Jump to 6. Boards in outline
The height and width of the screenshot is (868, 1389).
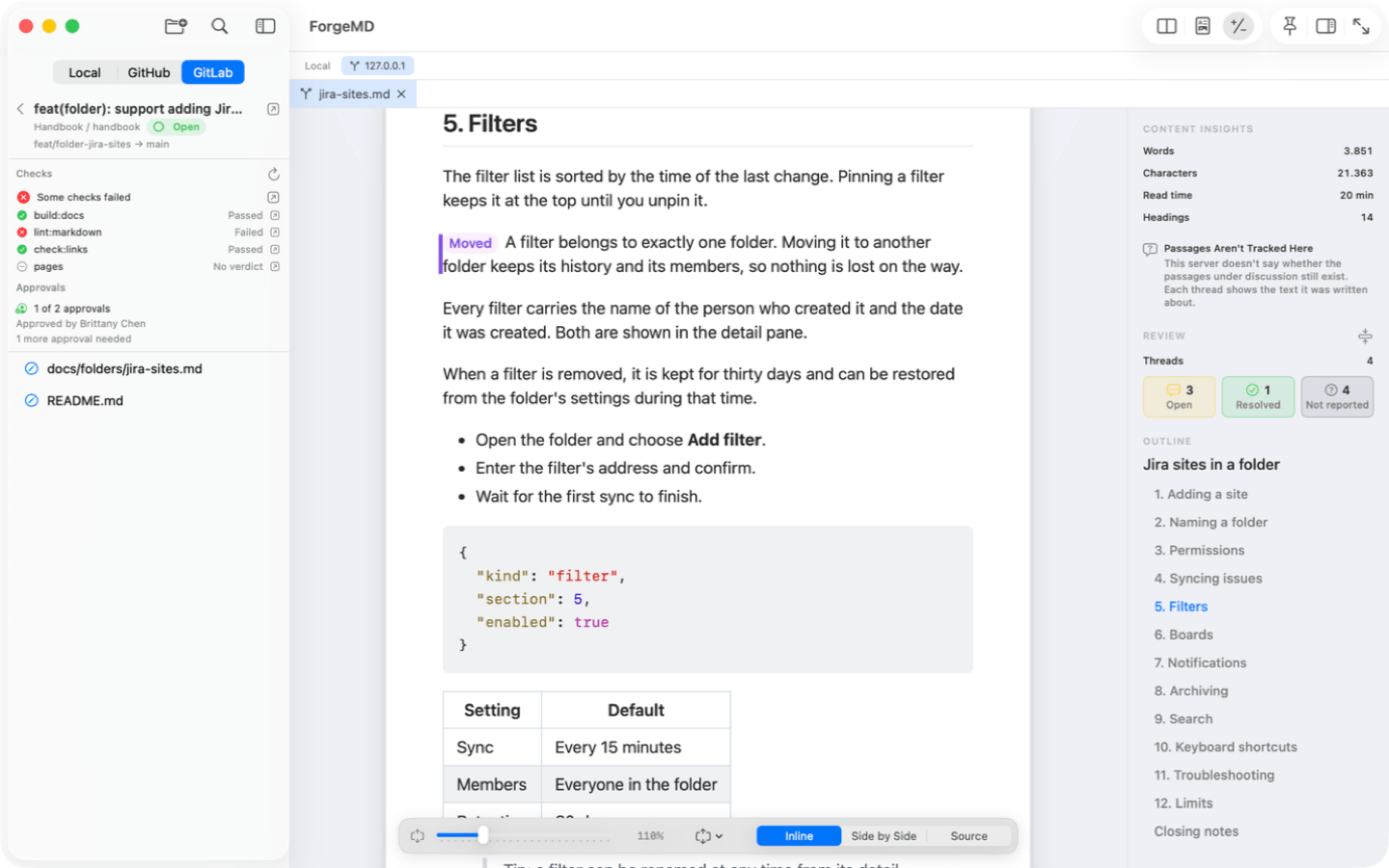(x=1184, y=635)
